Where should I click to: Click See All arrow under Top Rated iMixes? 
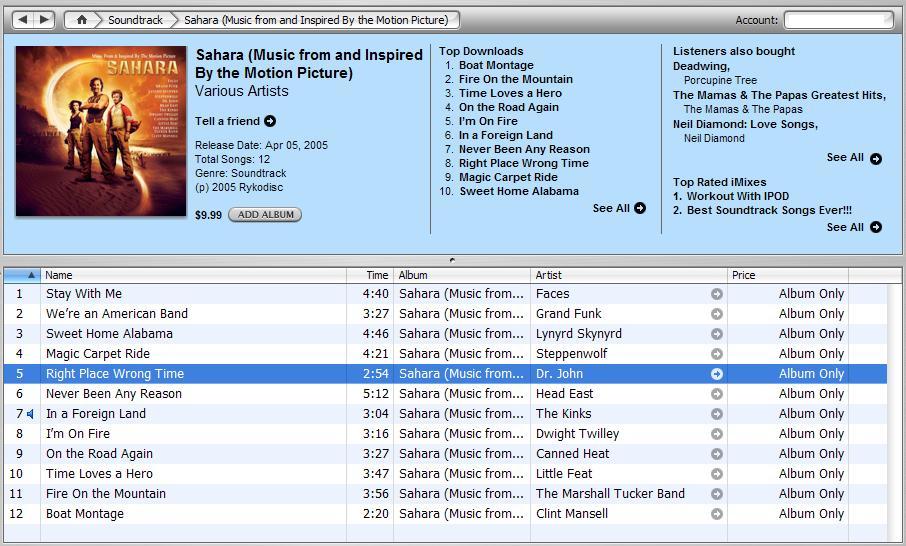(876, 227)
